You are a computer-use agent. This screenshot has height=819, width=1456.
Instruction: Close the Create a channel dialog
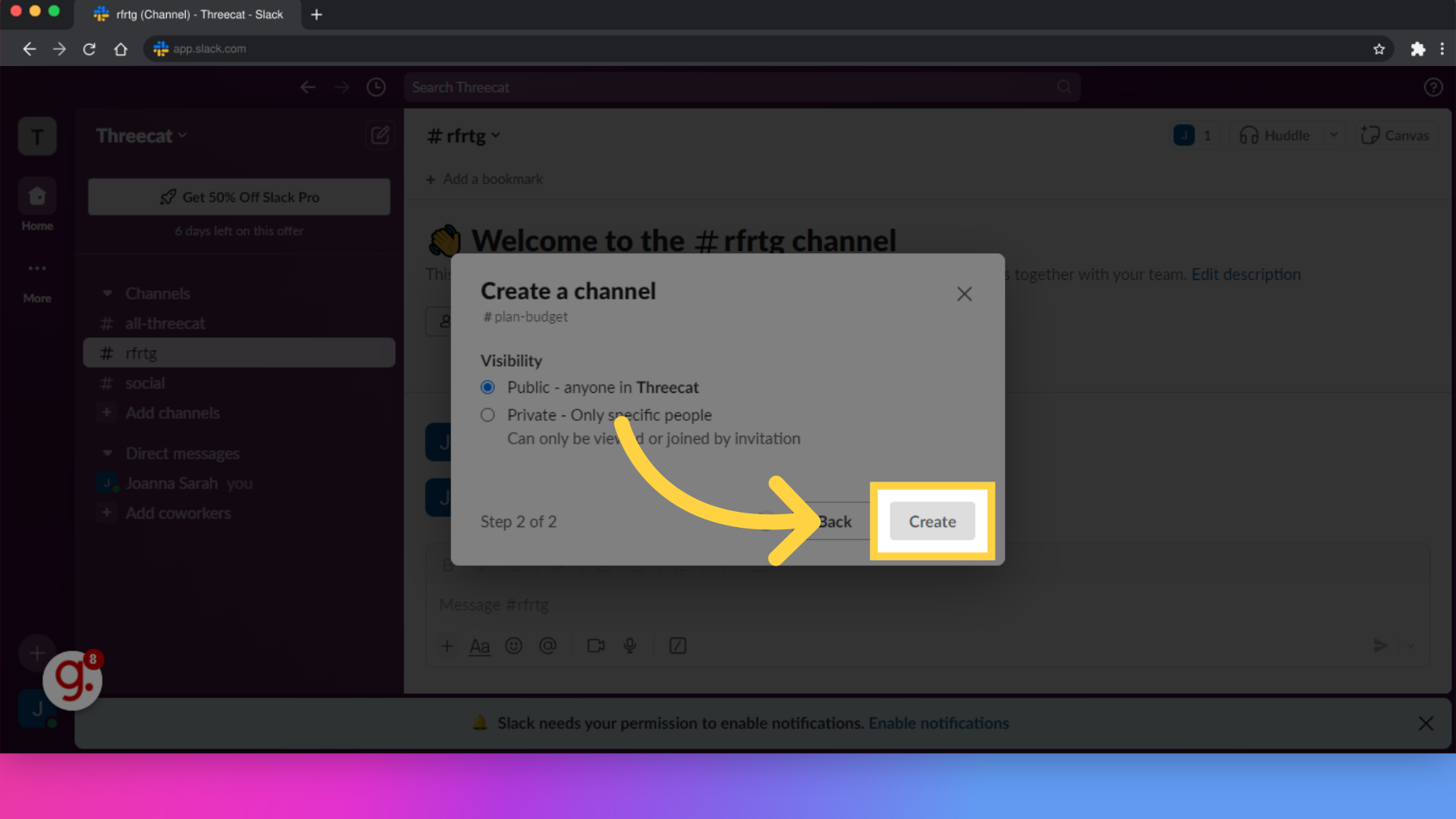pos(964,293)
